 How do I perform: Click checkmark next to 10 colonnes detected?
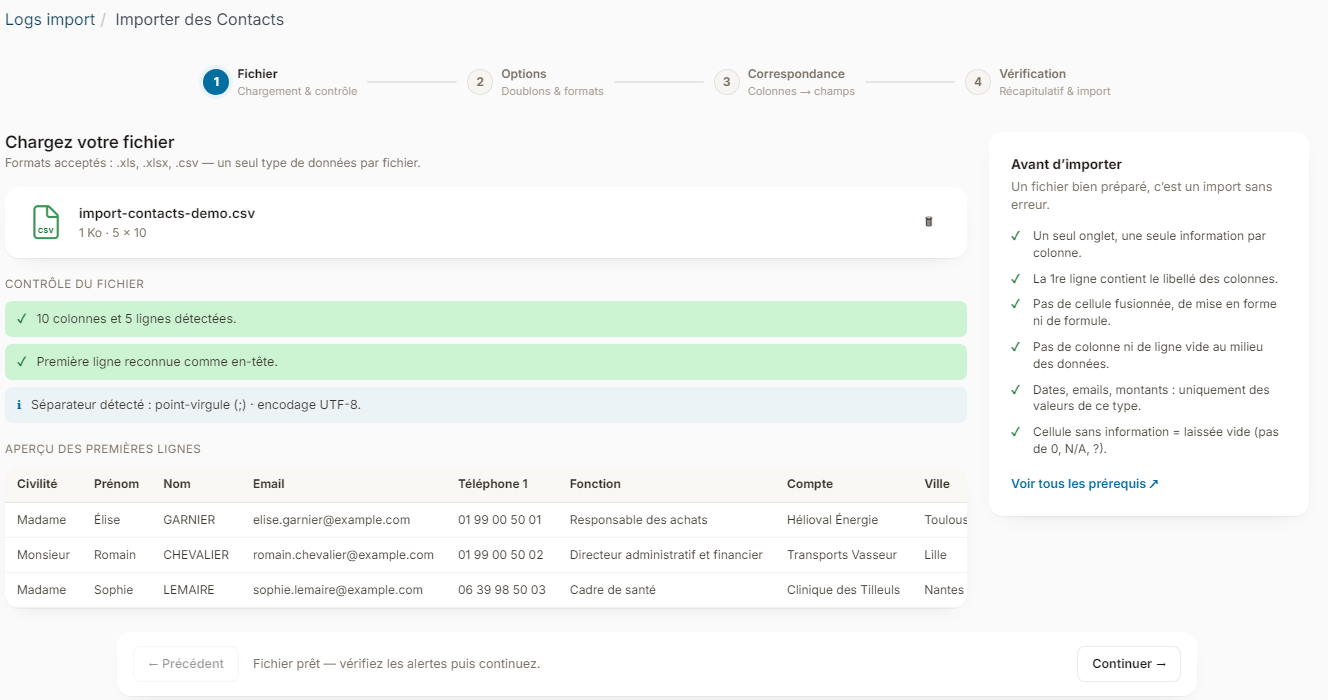pos(22,319)
